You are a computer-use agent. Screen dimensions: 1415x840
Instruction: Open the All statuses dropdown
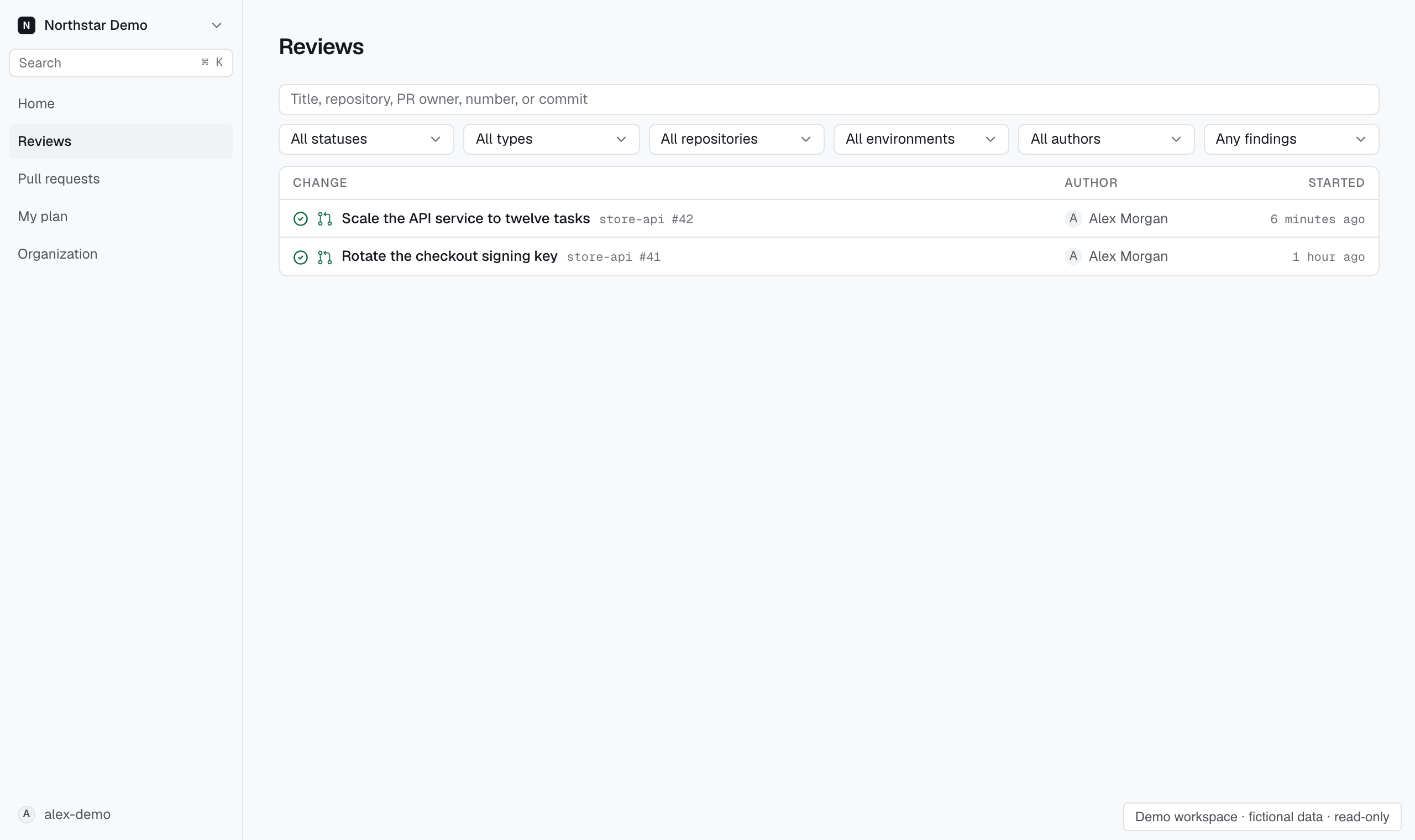tap(366, 139)
